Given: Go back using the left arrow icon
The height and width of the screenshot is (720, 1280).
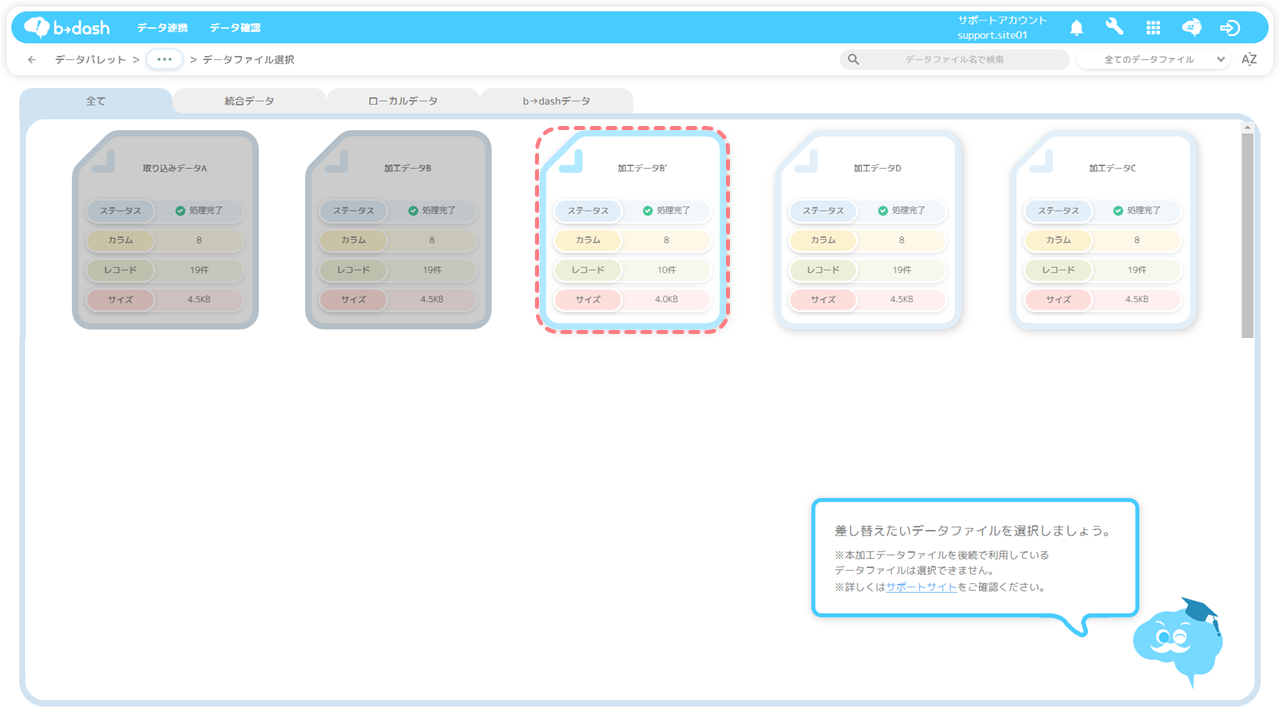Looking at the screenshot, I should [32, 60].
